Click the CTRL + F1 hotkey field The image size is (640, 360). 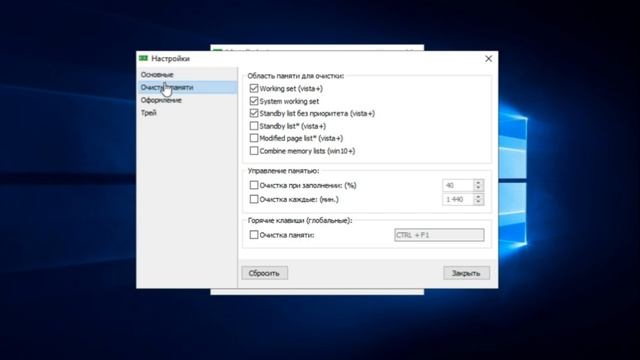pos(439,235)
